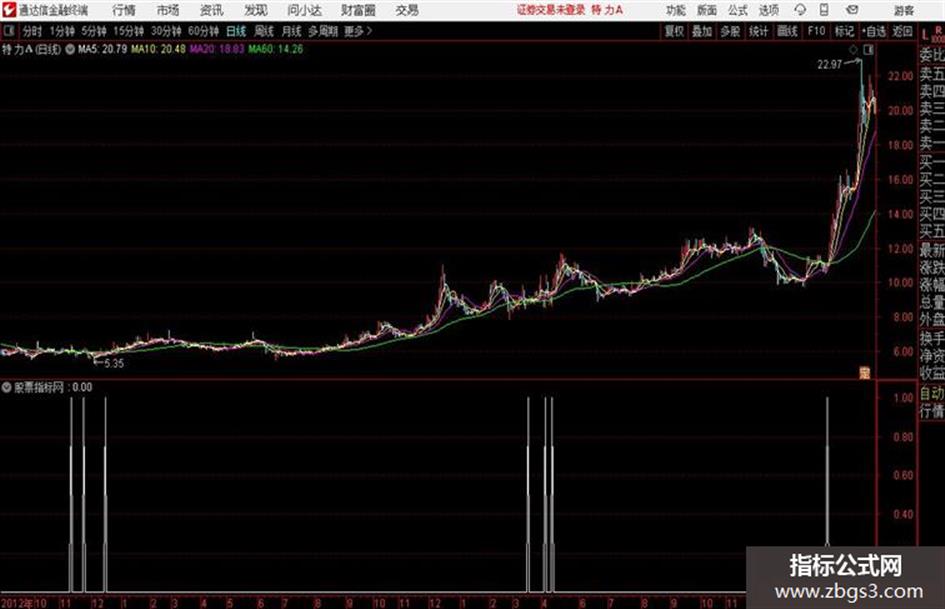Click the R icon in right panel
Image resolution: width=945 pixels, height=609 pixels.
(x=938, y=30)
